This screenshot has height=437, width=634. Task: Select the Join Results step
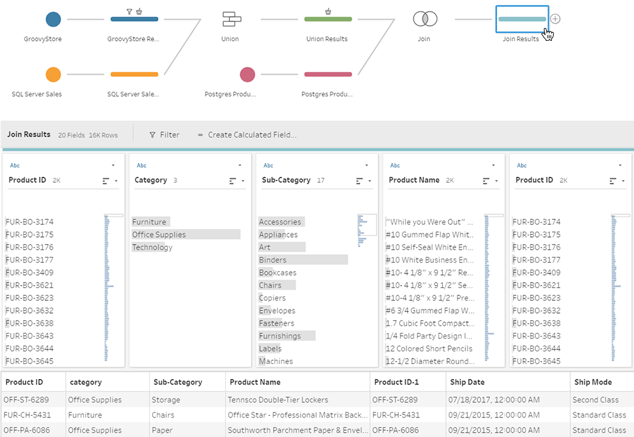tap(522, 19)
